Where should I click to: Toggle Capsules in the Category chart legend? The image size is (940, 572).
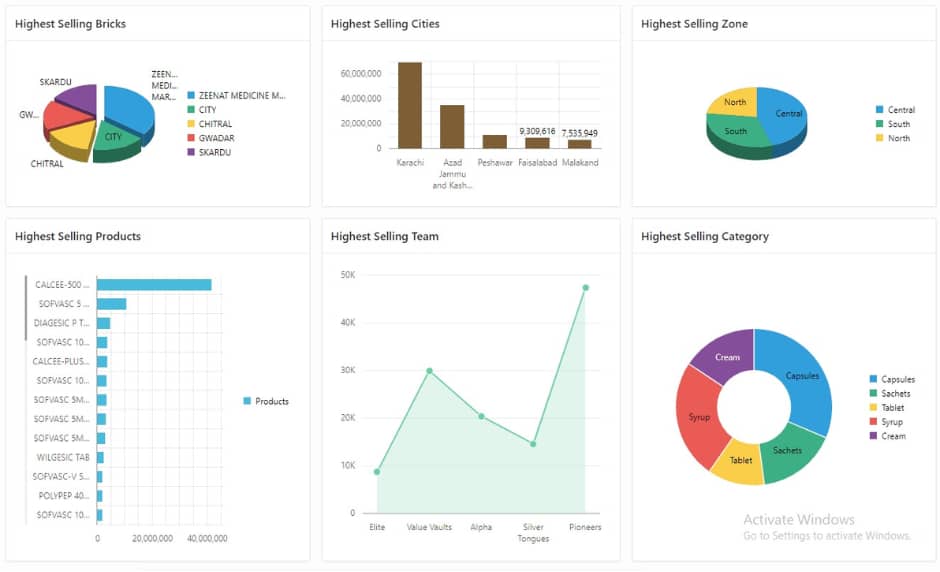[x=898, y=379]
